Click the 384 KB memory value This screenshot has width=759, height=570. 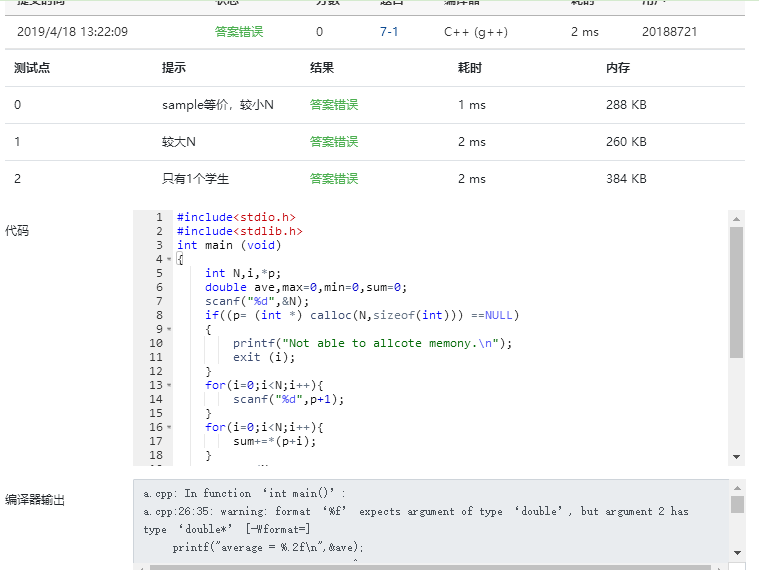point(626,179)
